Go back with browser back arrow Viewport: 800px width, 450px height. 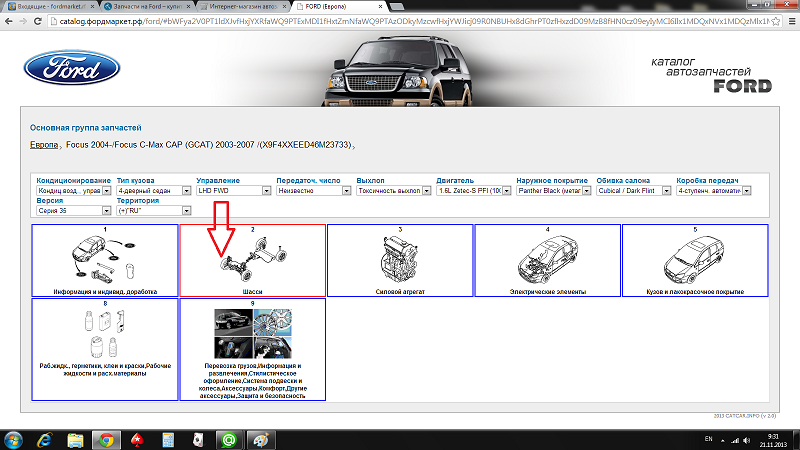[9, 21]
